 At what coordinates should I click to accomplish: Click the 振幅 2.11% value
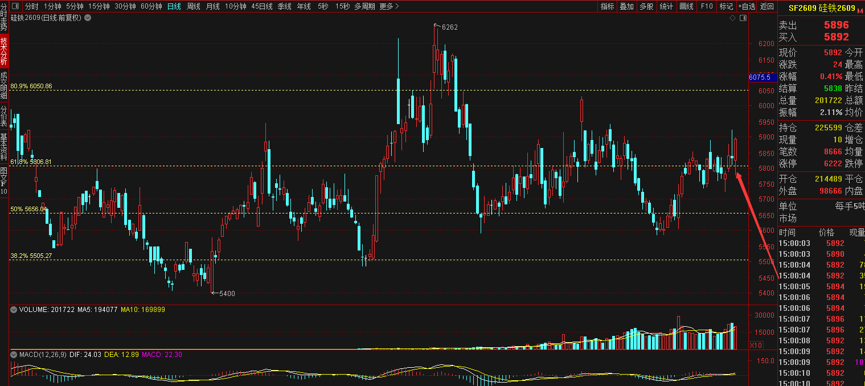[831, 112]
